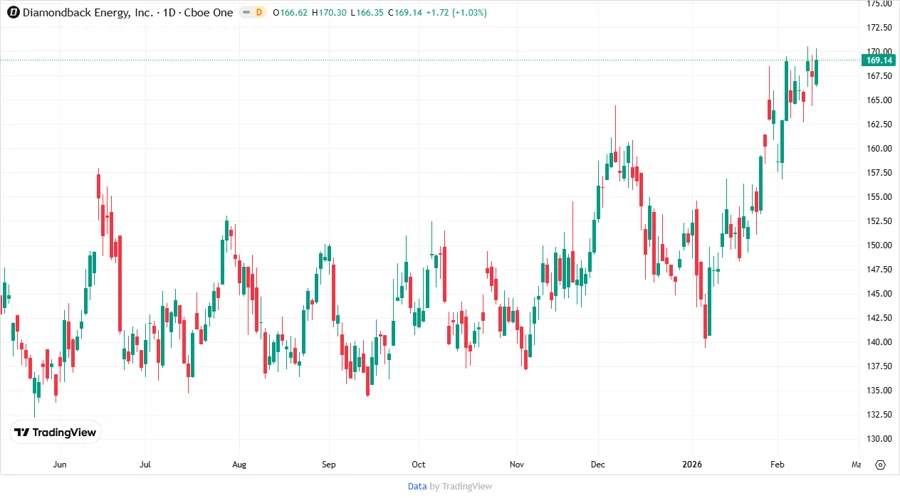This screenshot has height=498, width=900.
Task: Click the Dec label on time axis
Action: [x=598, y=464]
